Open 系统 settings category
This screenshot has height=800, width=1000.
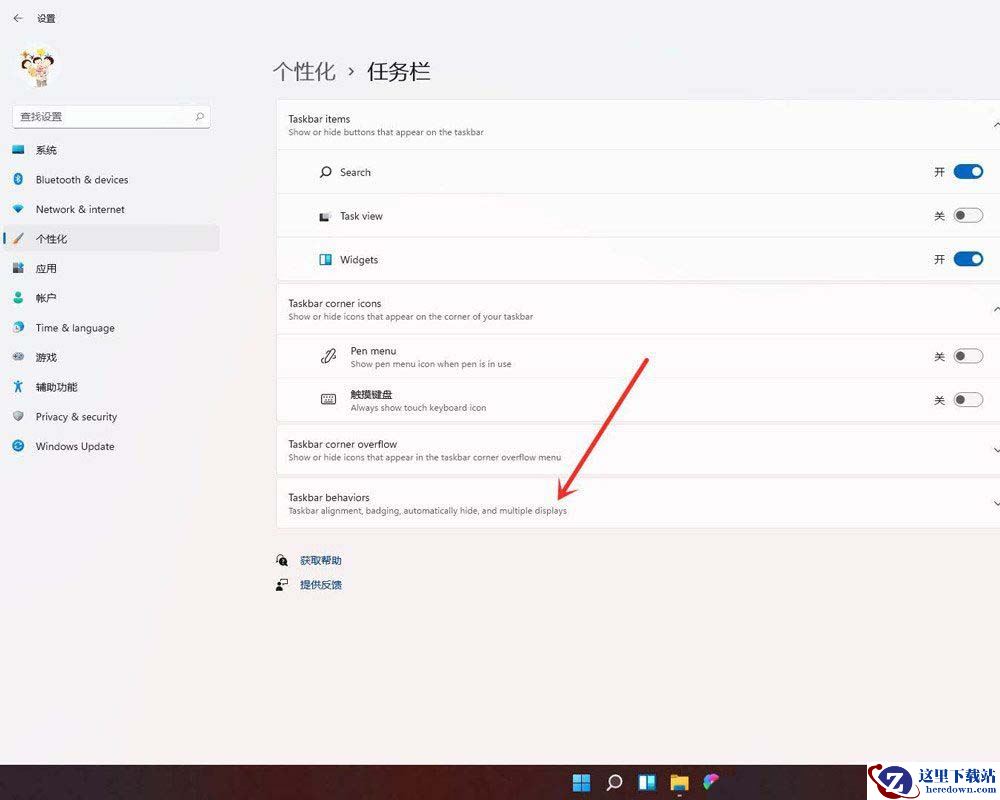pos(112,150)
